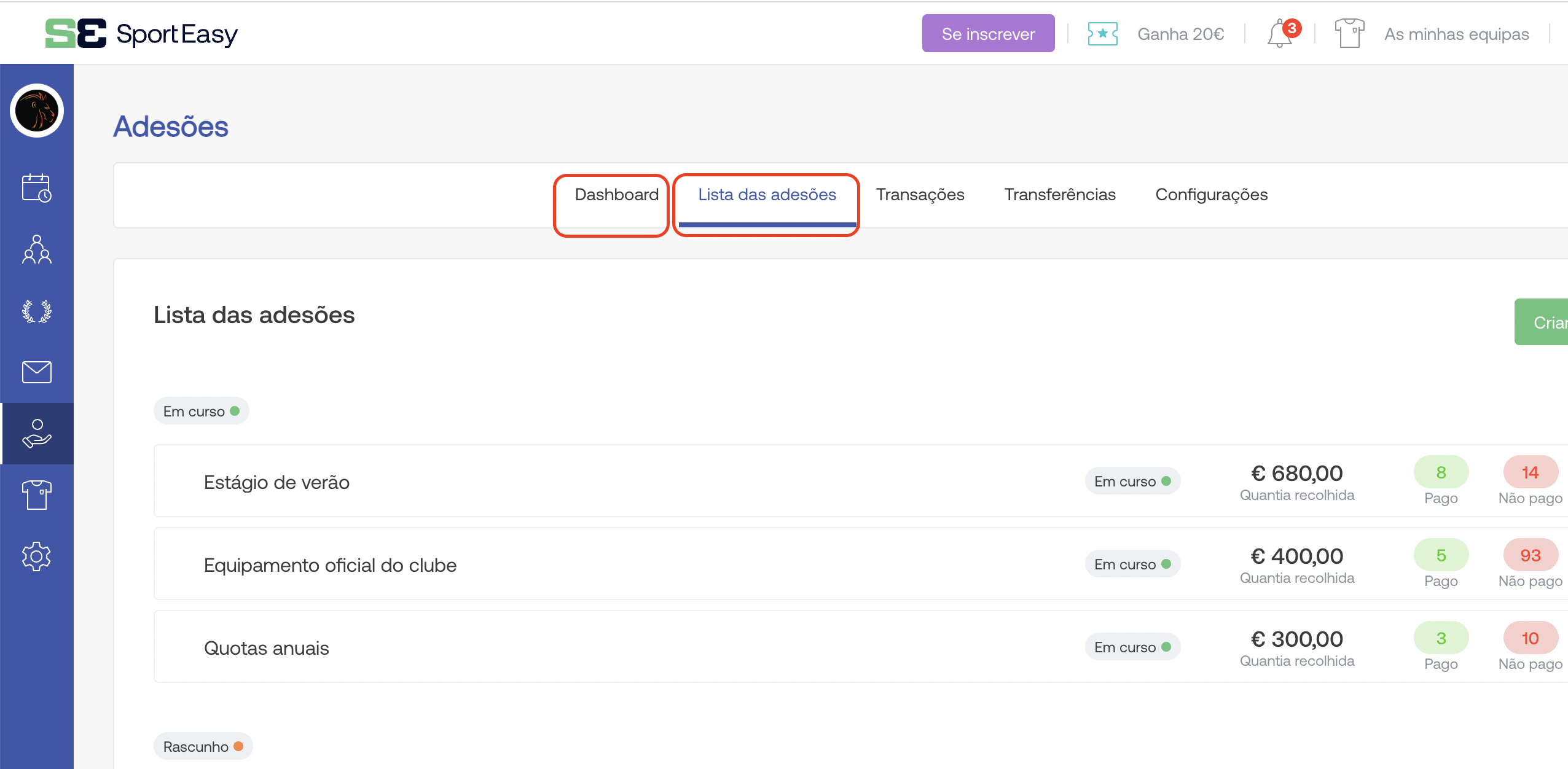Open the Transferências tab
The image size is (1568, 769).
pyautogui.click(x=1059, y=195)
